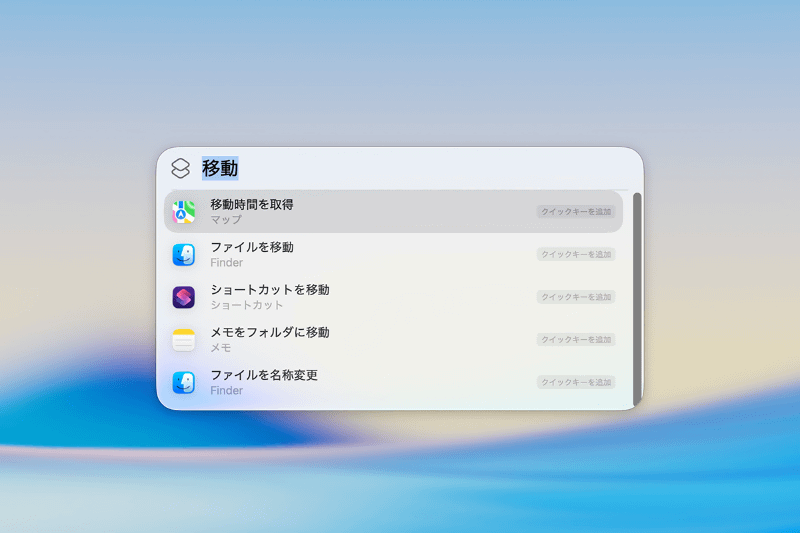800x533 pixels.
Task: Add quick key for ショートカットを移動
Action: pyautogui.click(x=576, y=297)
